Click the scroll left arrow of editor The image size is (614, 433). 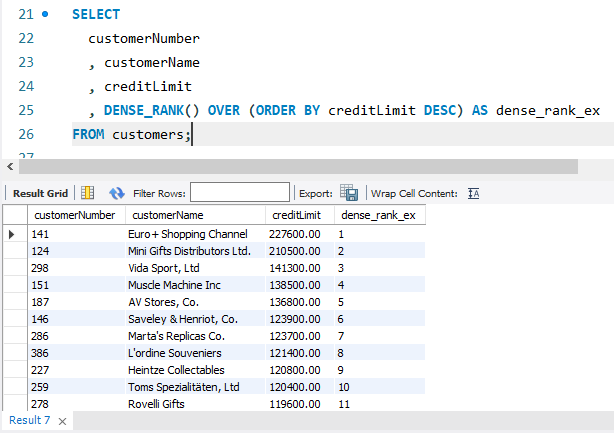tap(10, 166)
